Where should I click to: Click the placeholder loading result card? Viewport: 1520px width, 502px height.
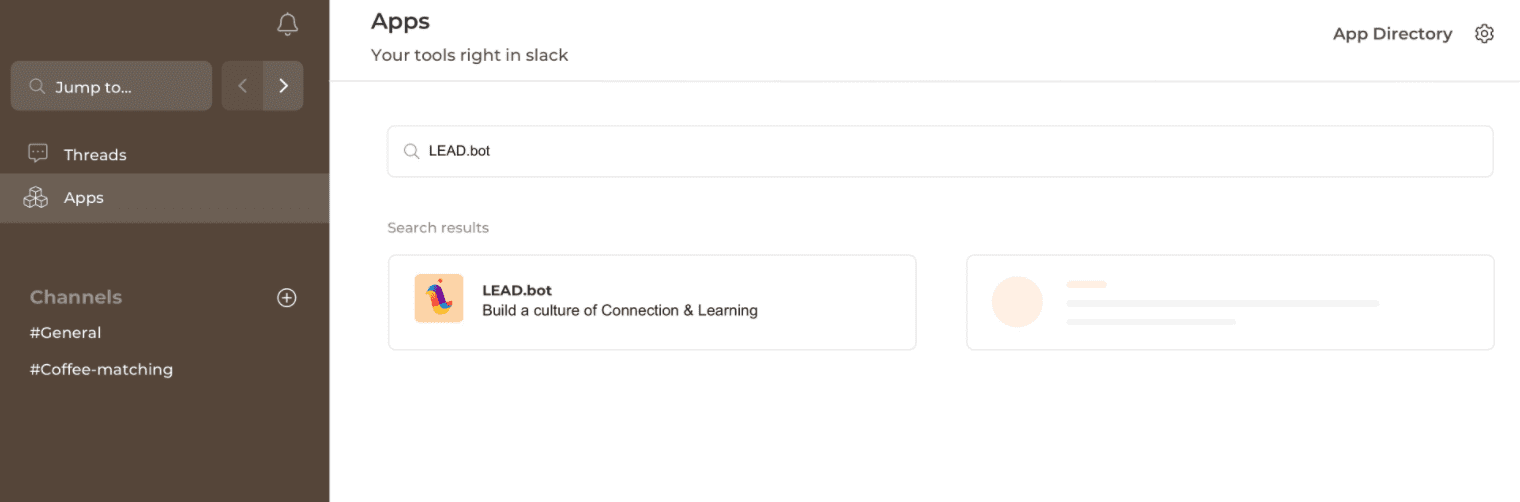pyautogui.click(x=1230, y=302)
